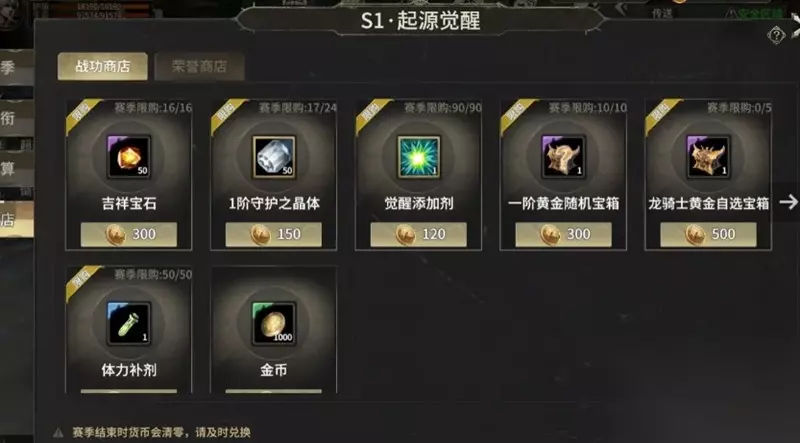Select the 吉祥宝石 orange gem icon
800x443 pixels.
point(129,157)
